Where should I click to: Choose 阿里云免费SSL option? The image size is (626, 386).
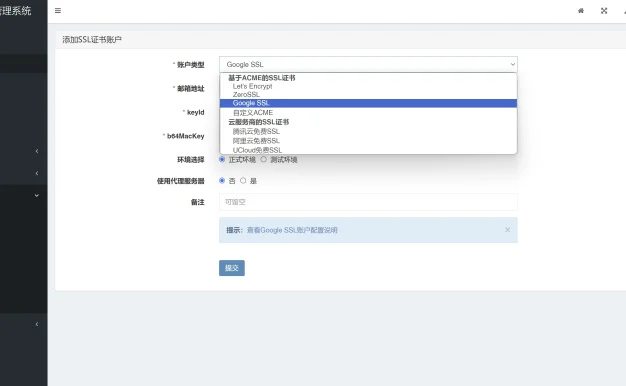[x=368, y=141]
